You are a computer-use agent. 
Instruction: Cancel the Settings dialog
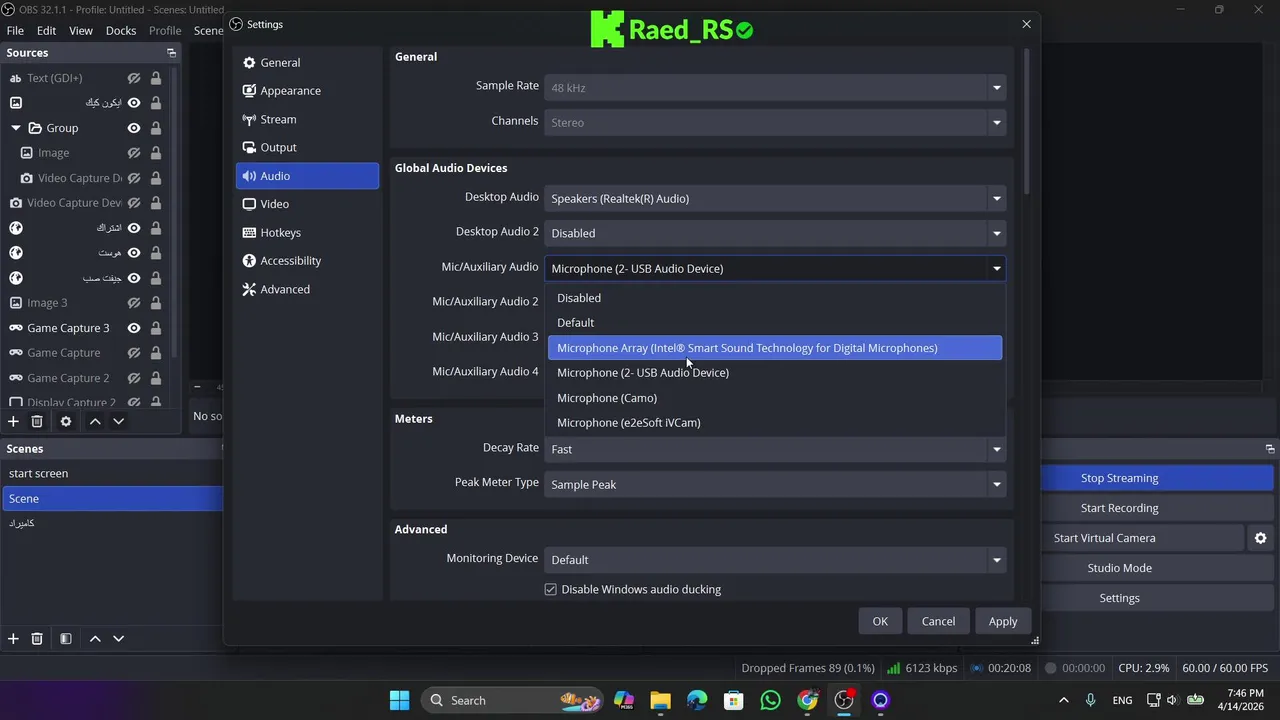(938, 621)
